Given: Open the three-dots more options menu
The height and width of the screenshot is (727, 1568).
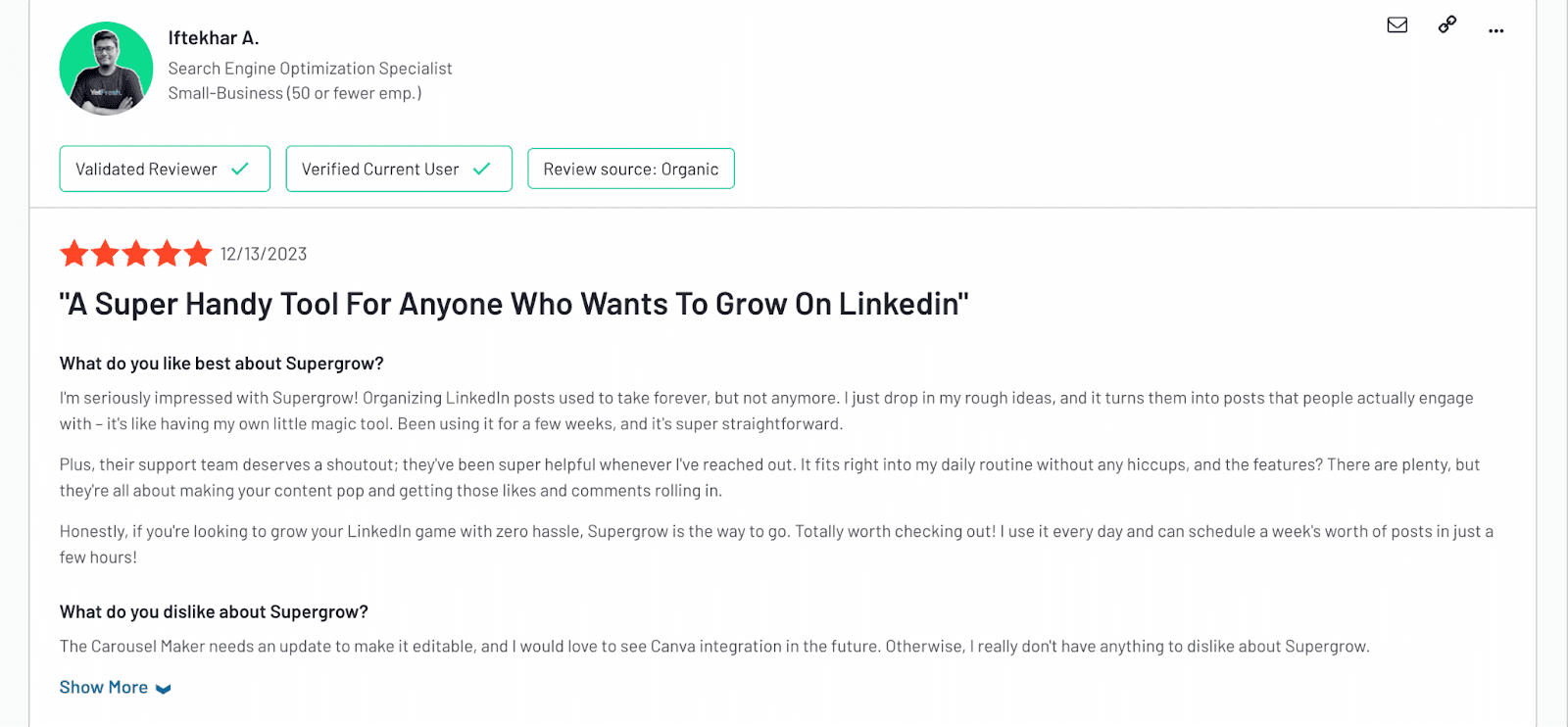Looking at the screenshot, I should pos(1495,31).
